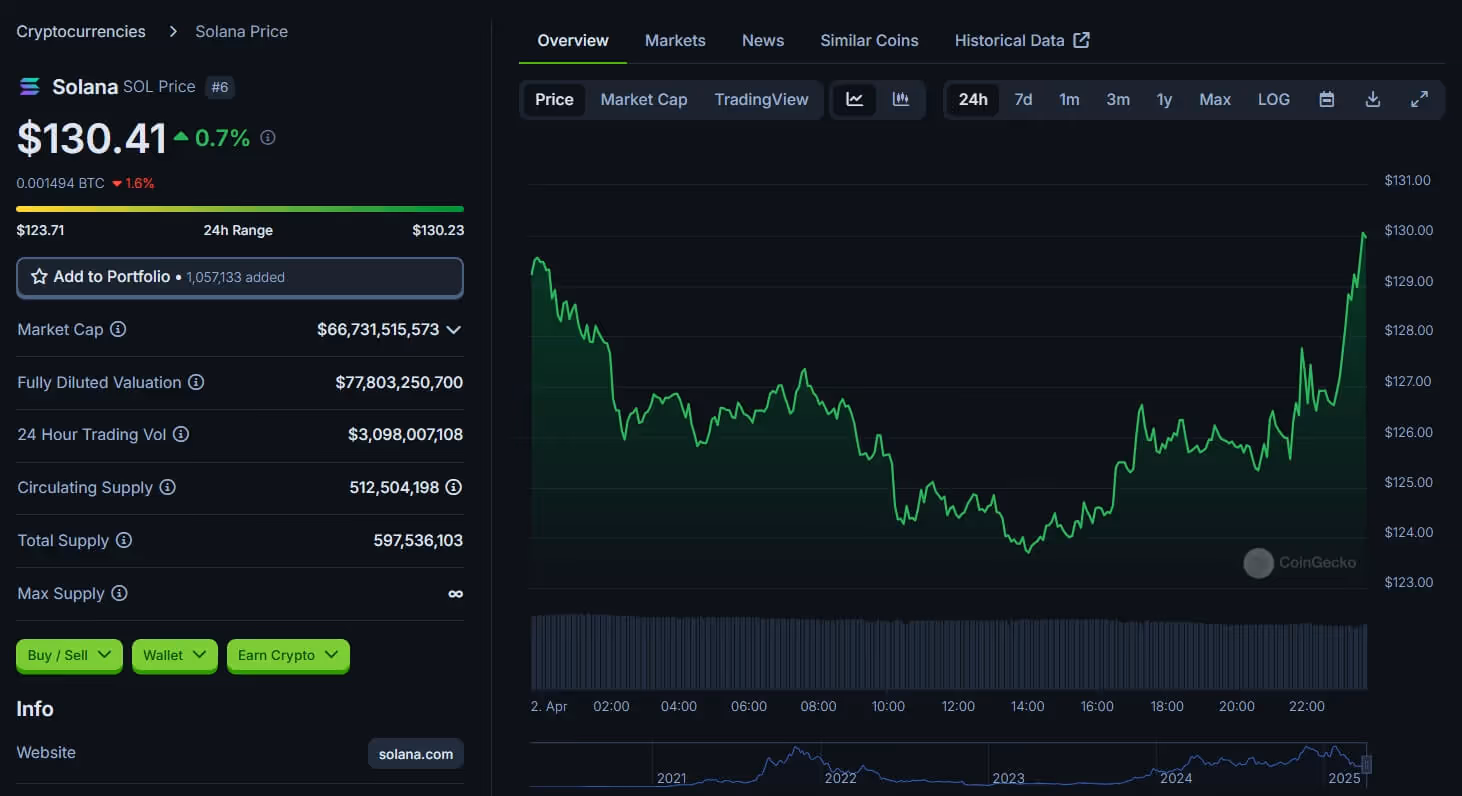Select the 7d time range
The height and width of the screenshot is (796, 1462).
pyautogui.click(x=1023, y=99)
